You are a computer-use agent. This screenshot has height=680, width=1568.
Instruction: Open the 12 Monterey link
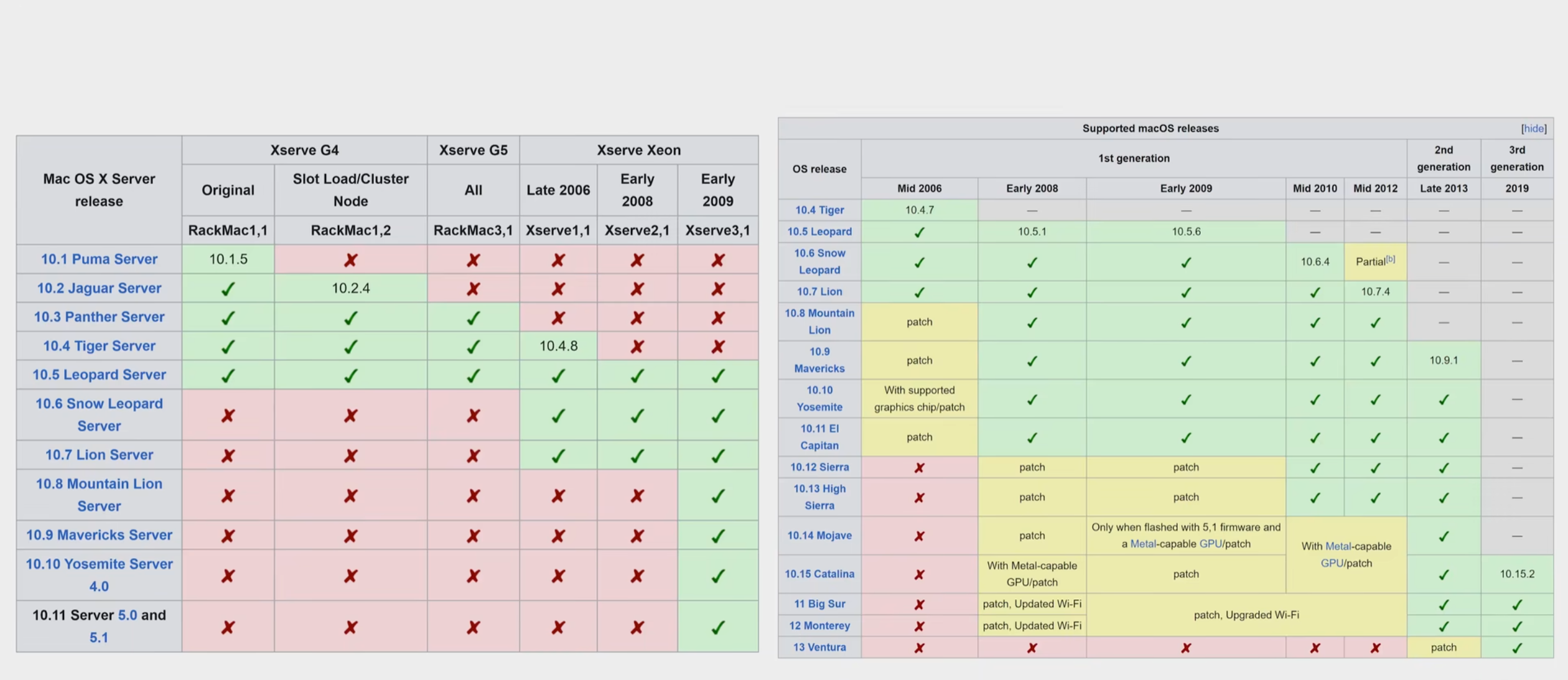click(819, 626)
